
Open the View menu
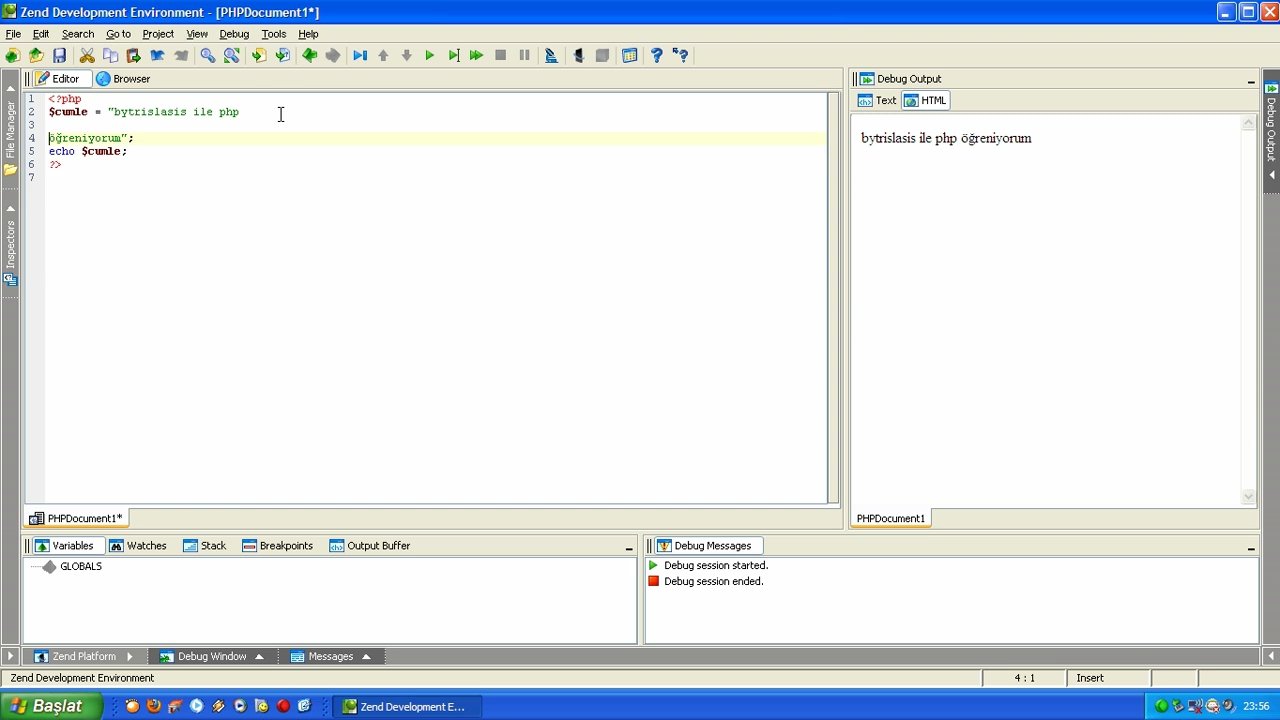[x=197, y=34]
